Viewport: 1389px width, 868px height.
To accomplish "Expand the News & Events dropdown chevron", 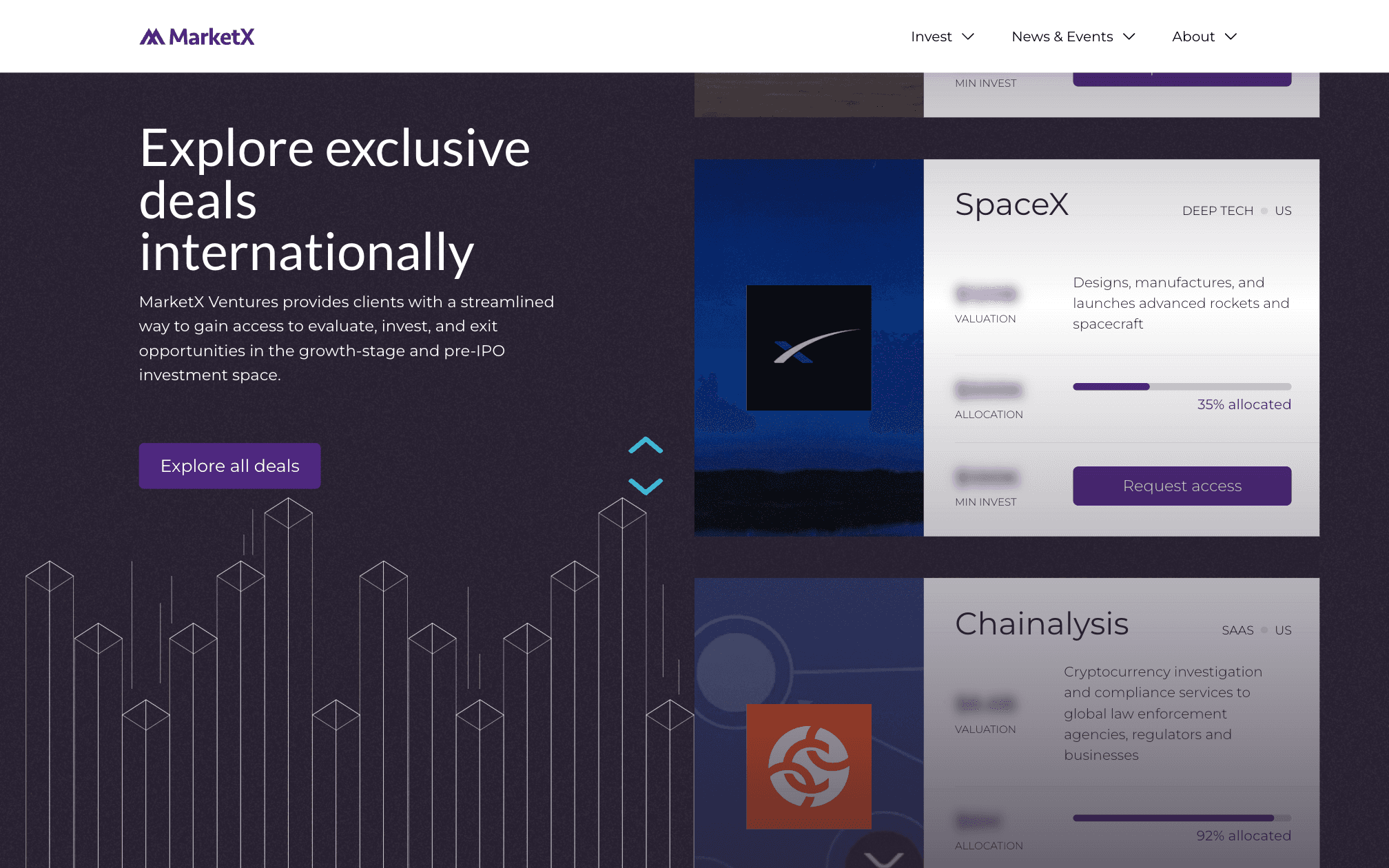I will [1129, 37].
